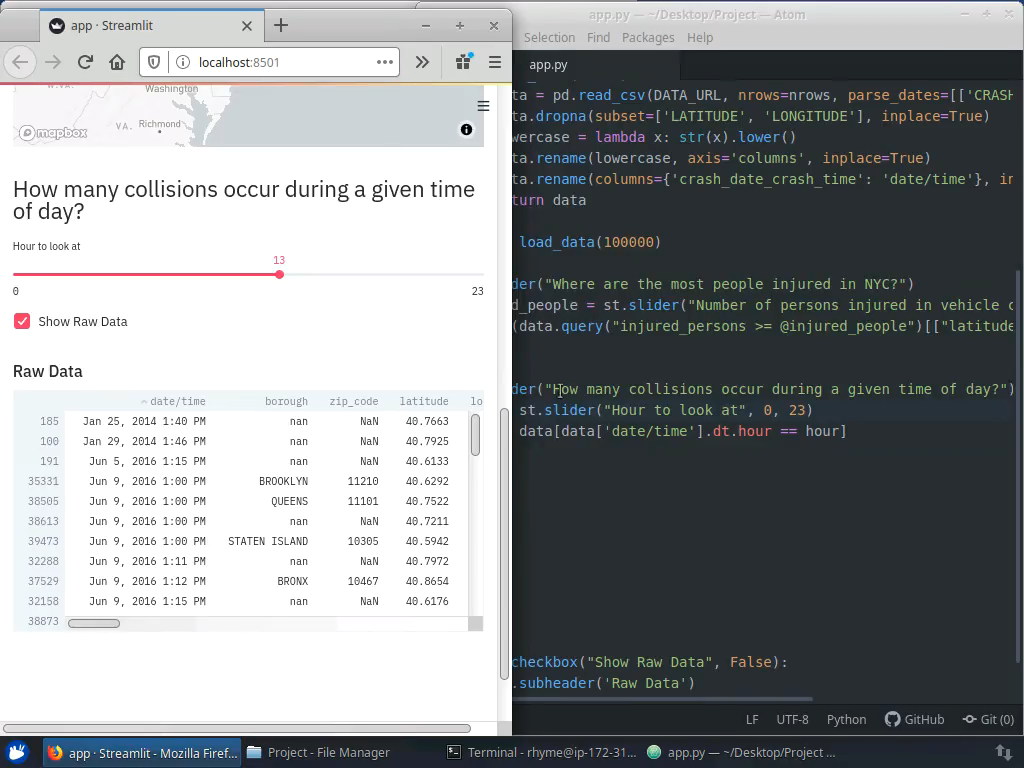This screenshot has width=1024, height=768.
Task: Sort table by date/time column header
Action: pos(176,401)
